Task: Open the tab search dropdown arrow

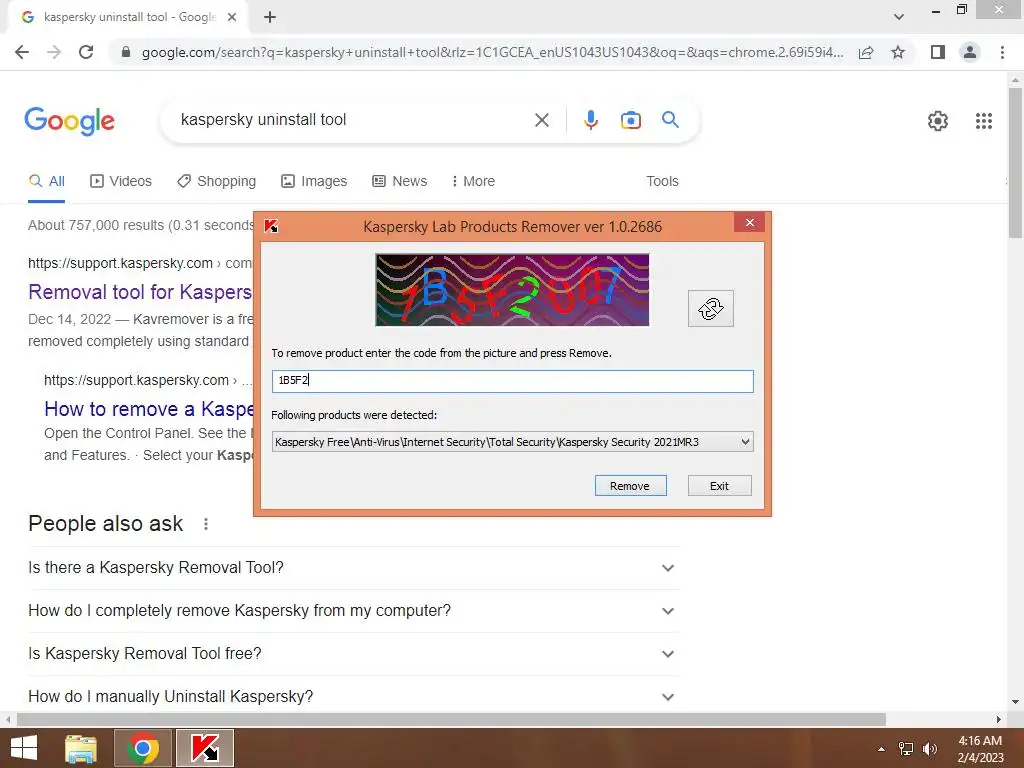Action: [x=899, y=17]
